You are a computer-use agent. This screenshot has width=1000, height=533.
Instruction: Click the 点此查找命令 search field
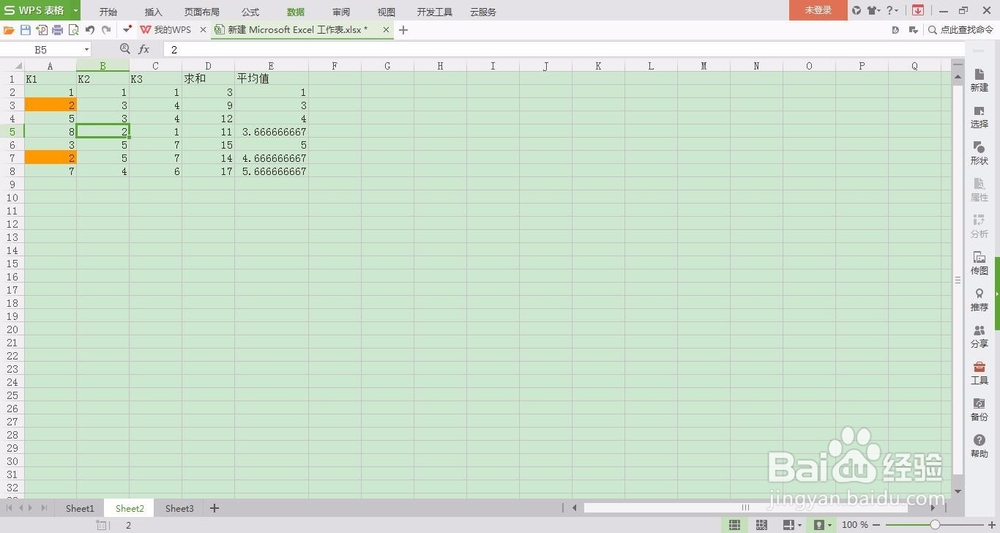(x=966, y=30)
